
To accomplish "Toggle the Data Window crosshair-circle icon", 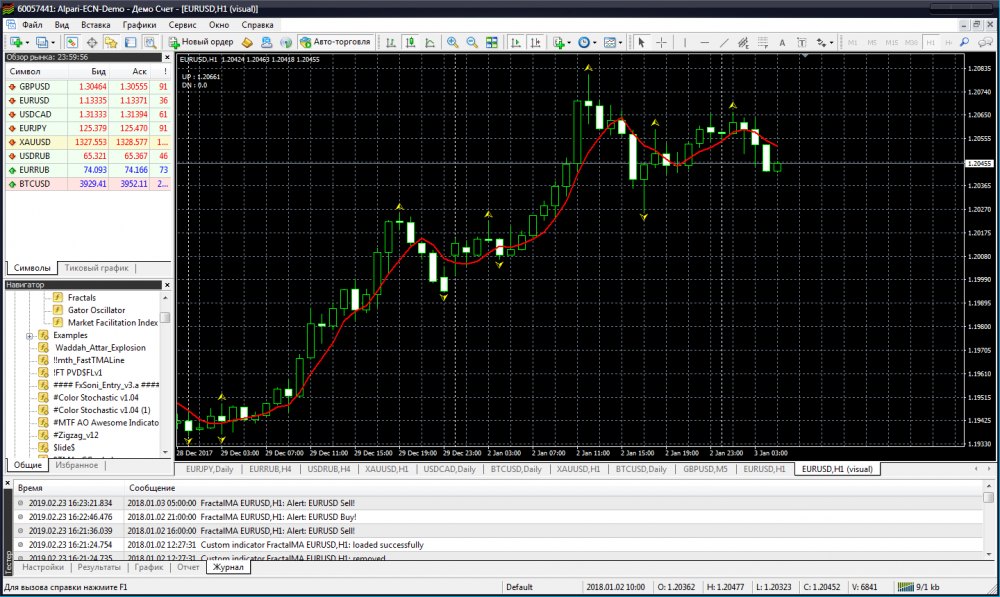I will (92, 42).
